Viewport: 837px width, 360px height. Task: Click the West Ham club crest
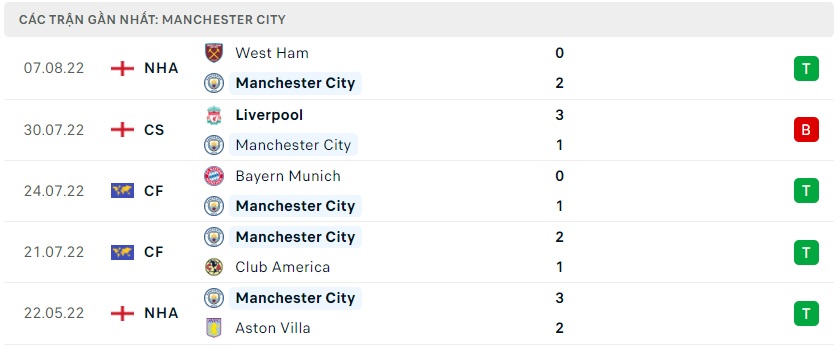214,53
